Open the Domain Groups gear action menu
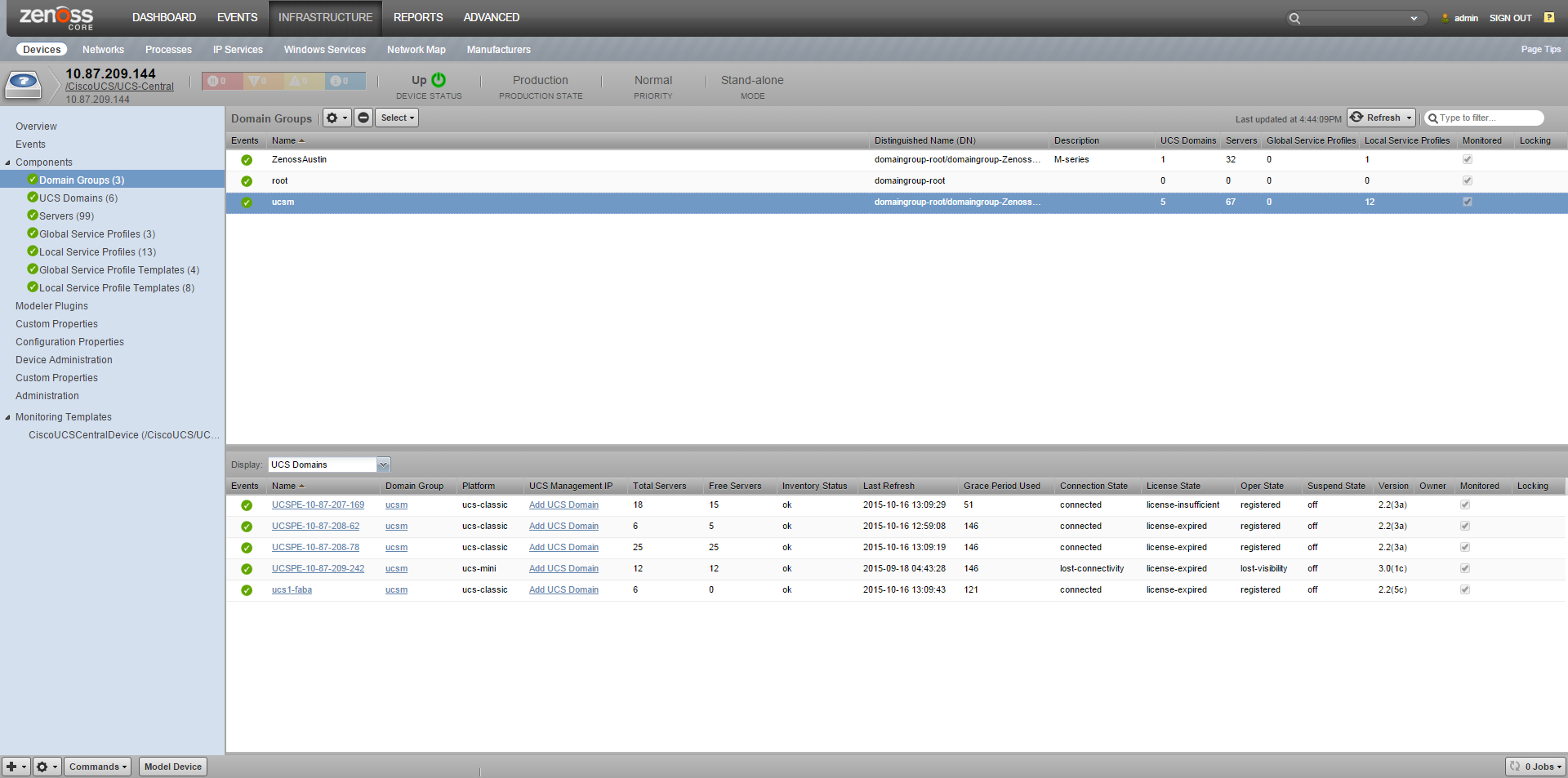 [336, 118]
